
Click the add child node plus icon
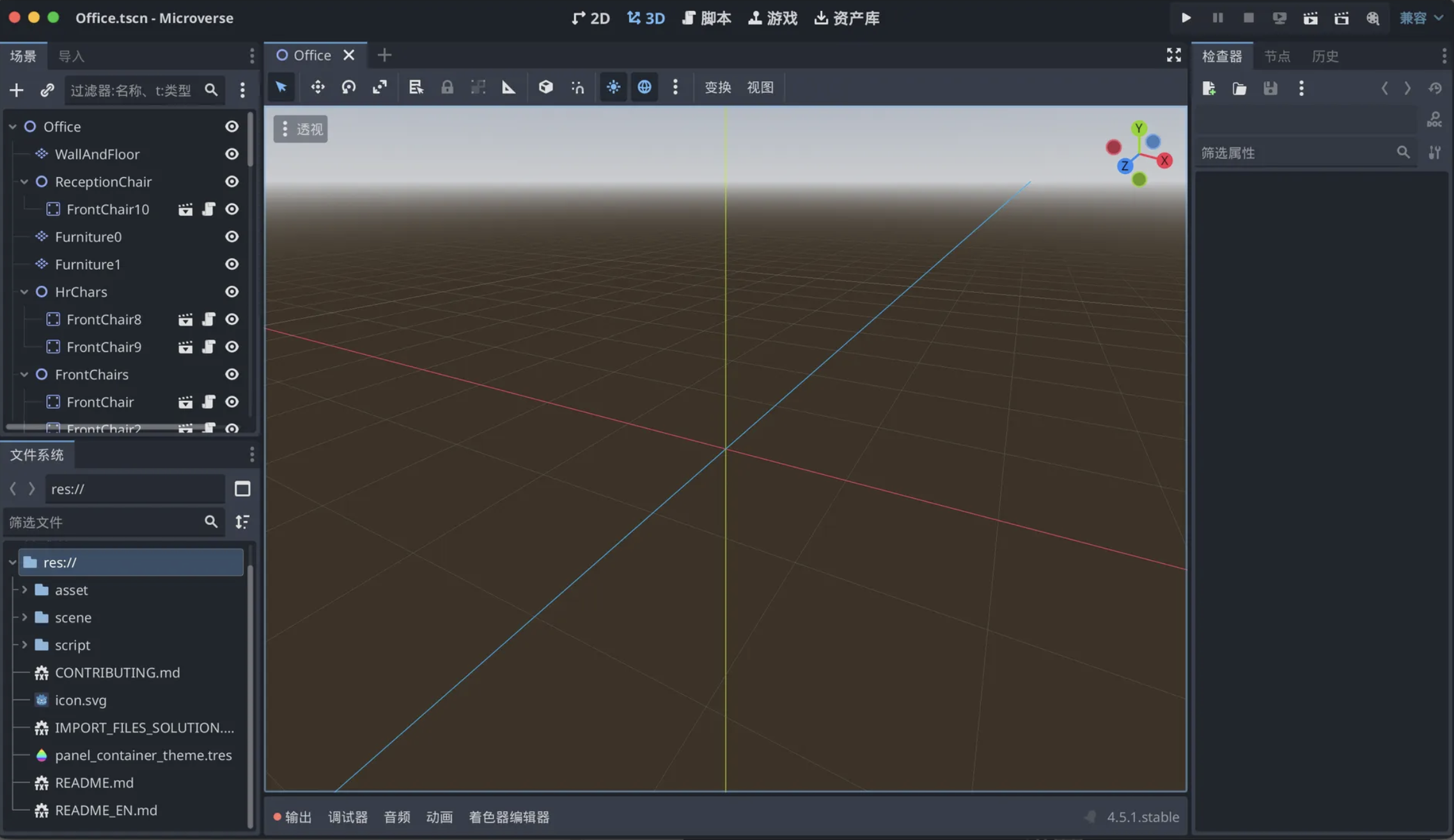(x=17, y=90)
